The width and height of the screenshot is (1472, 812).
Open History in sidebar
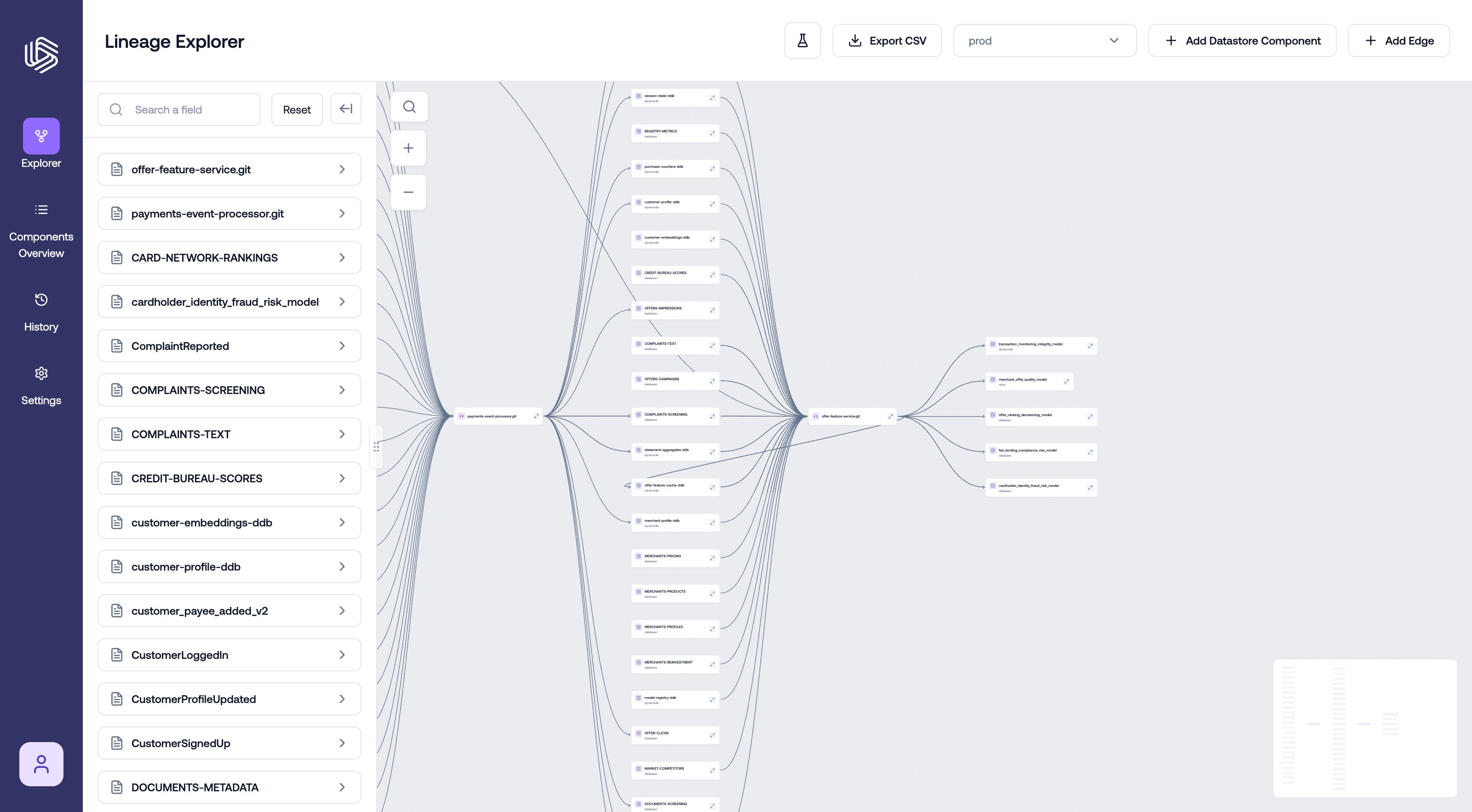(41, 312)
